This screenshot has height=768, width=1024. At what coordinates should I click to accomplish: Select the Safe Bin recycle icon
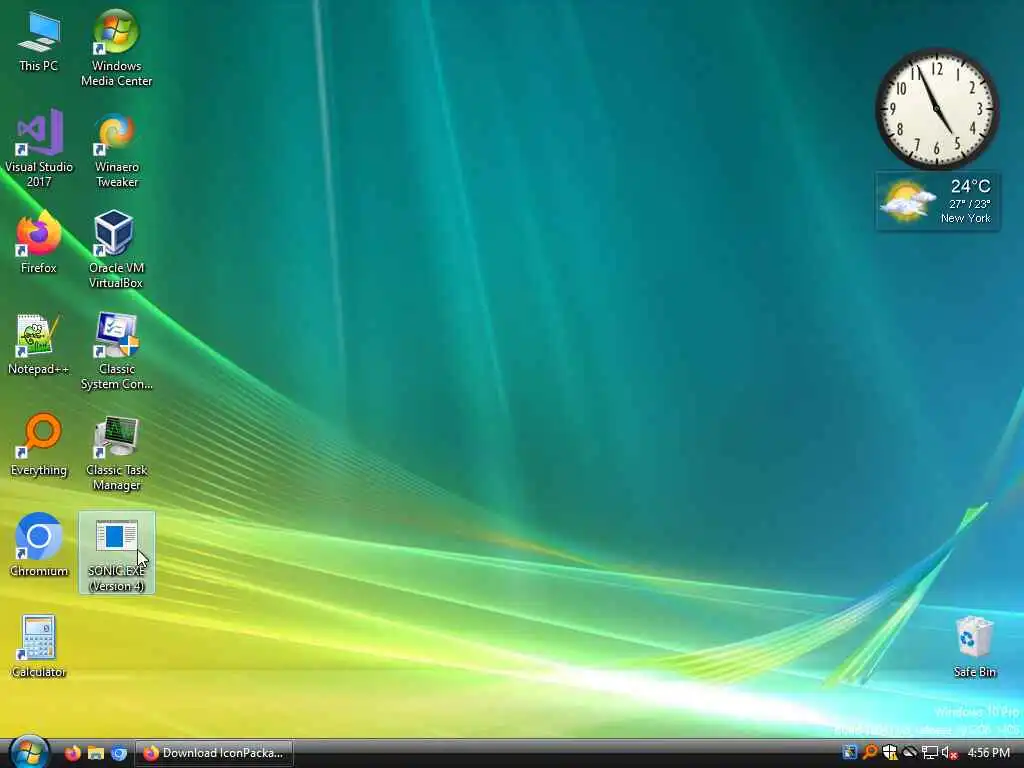point(974,647)
